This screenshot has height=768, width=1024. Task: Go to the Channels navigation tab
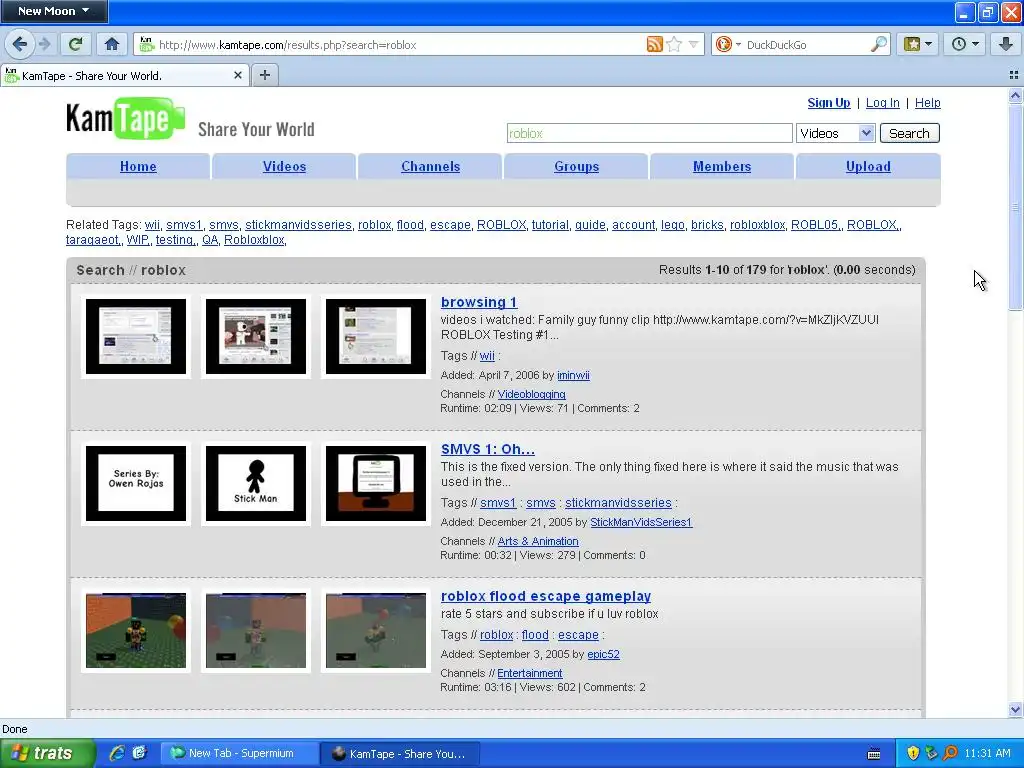(x=430, y=167)
